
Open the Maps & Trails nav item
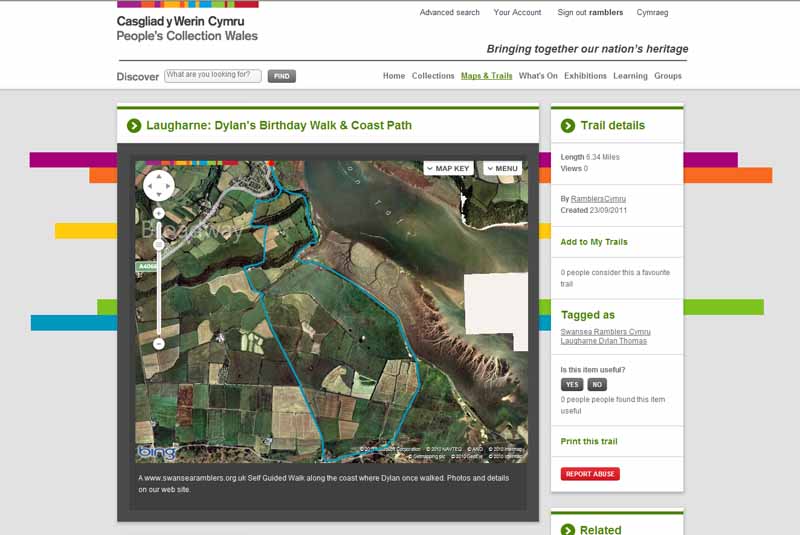[486, 76]
